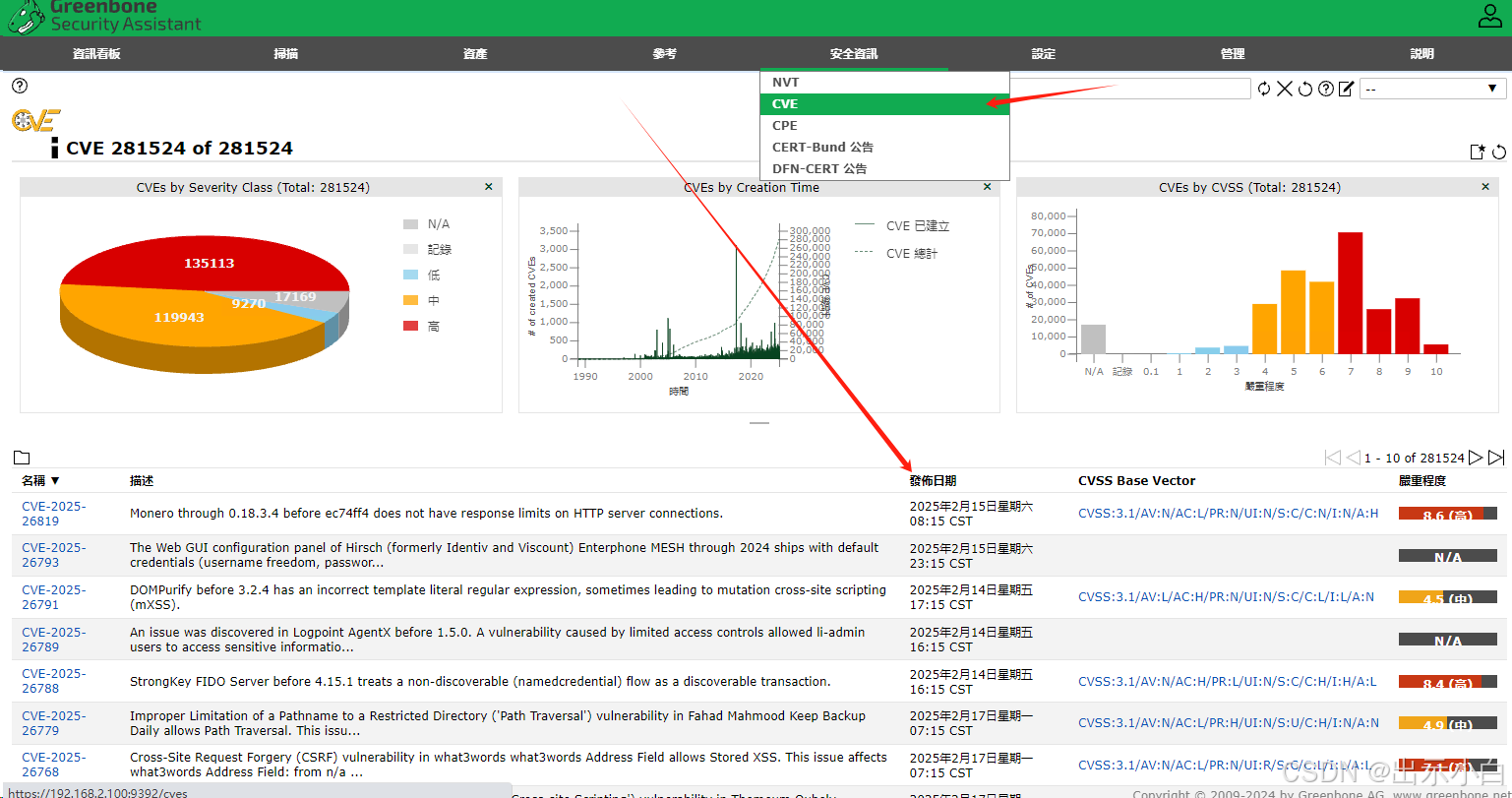Click the dashboard resize handle below charts

(758, 423)
